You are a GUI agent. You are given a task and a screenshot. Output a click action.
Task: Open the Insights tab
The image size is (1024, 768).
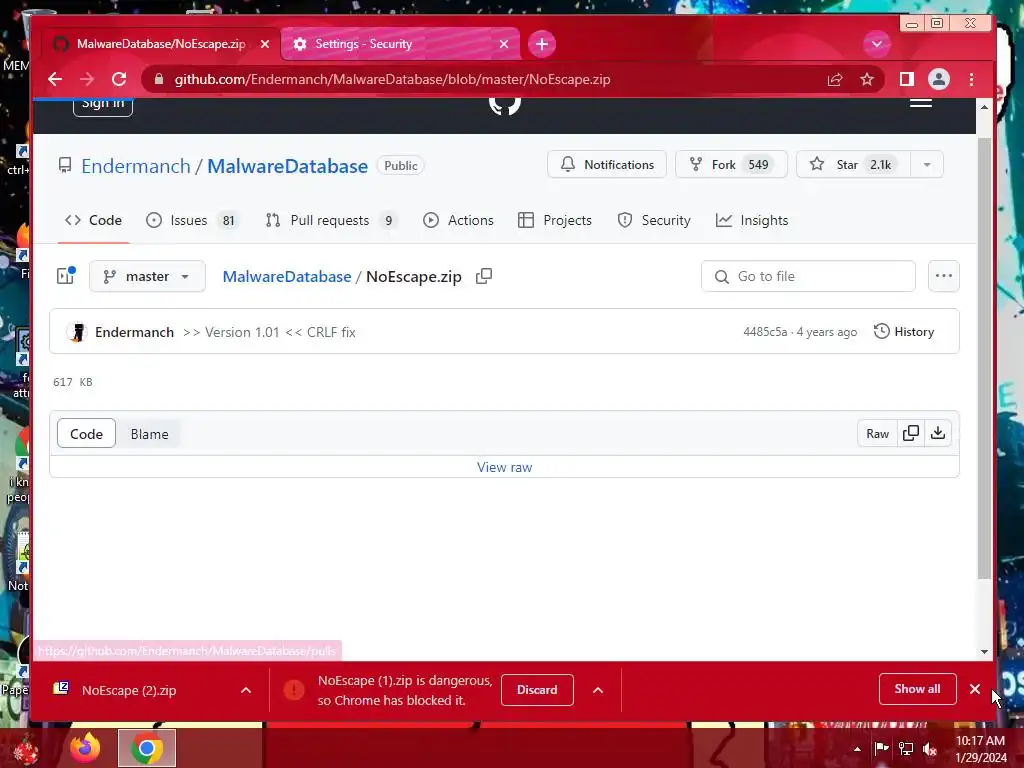tap(752, 221)
